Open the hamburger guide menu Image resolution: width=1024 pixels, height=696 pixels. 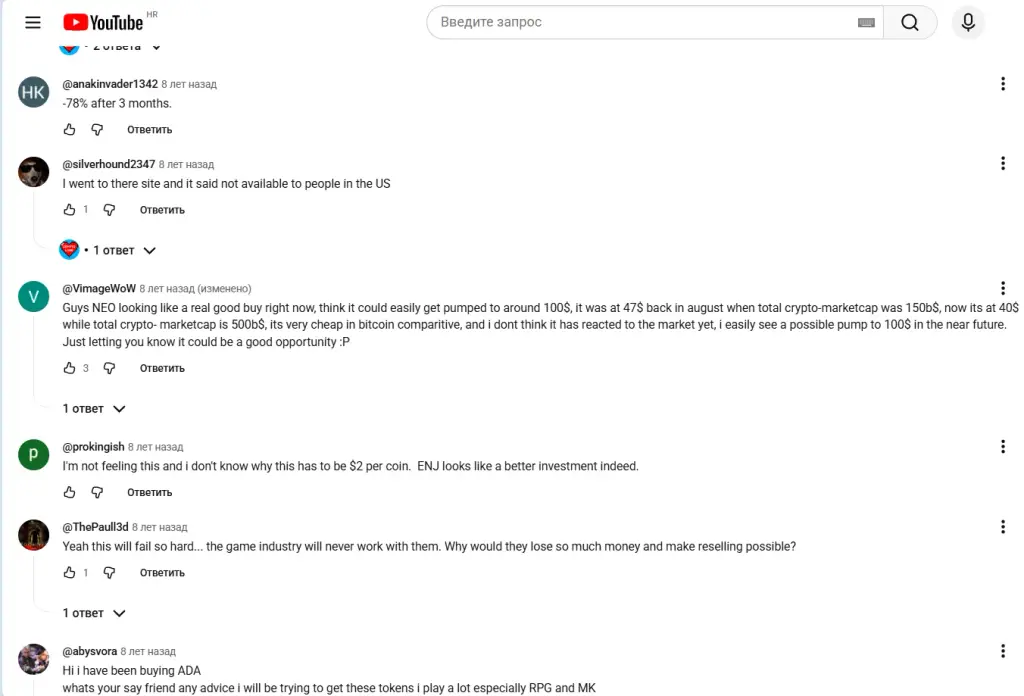click(x=33, y=22)
